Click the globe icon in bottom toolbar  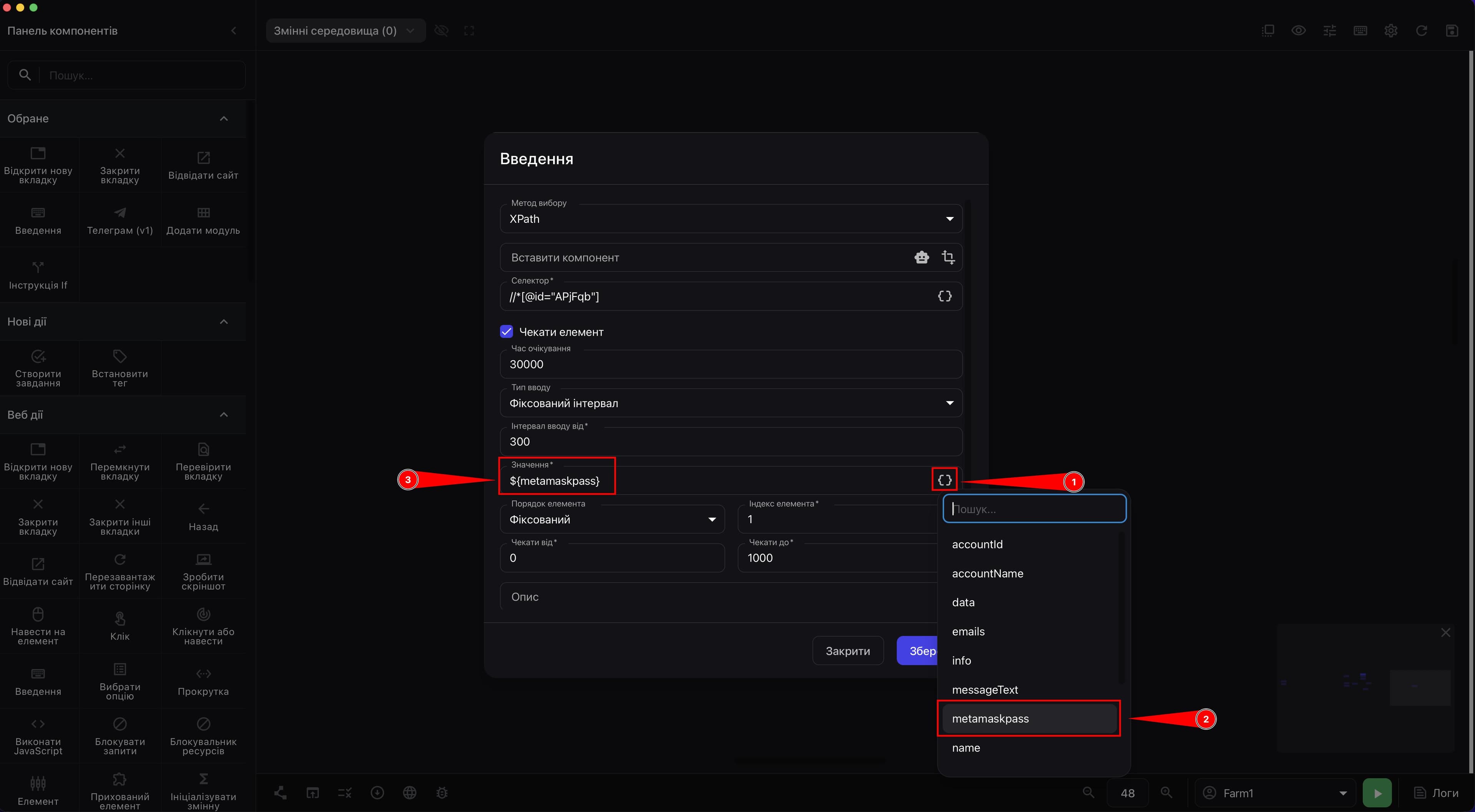(x=409, y=792)
